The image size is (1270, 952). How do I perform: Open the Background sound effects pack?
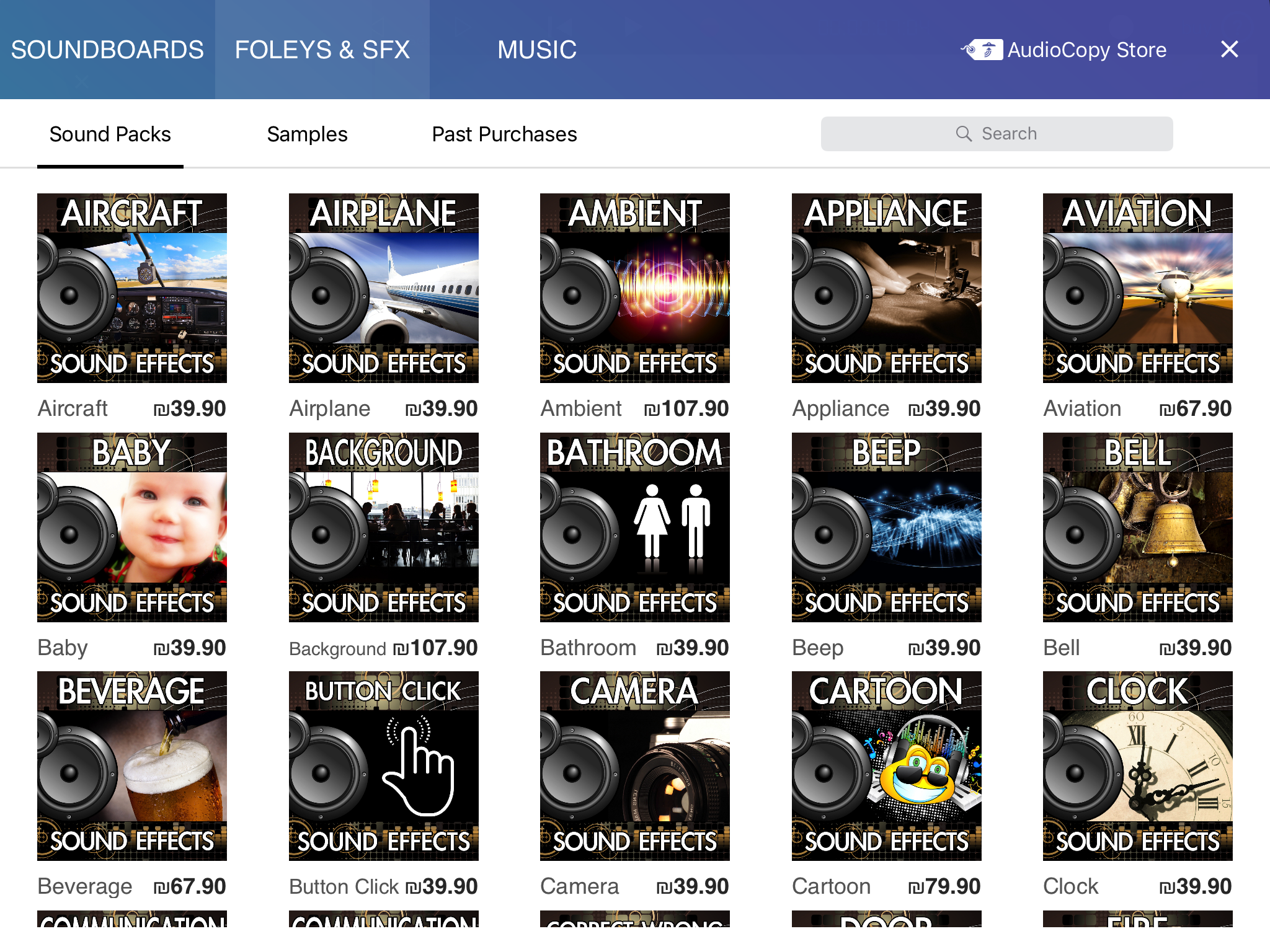384,527
